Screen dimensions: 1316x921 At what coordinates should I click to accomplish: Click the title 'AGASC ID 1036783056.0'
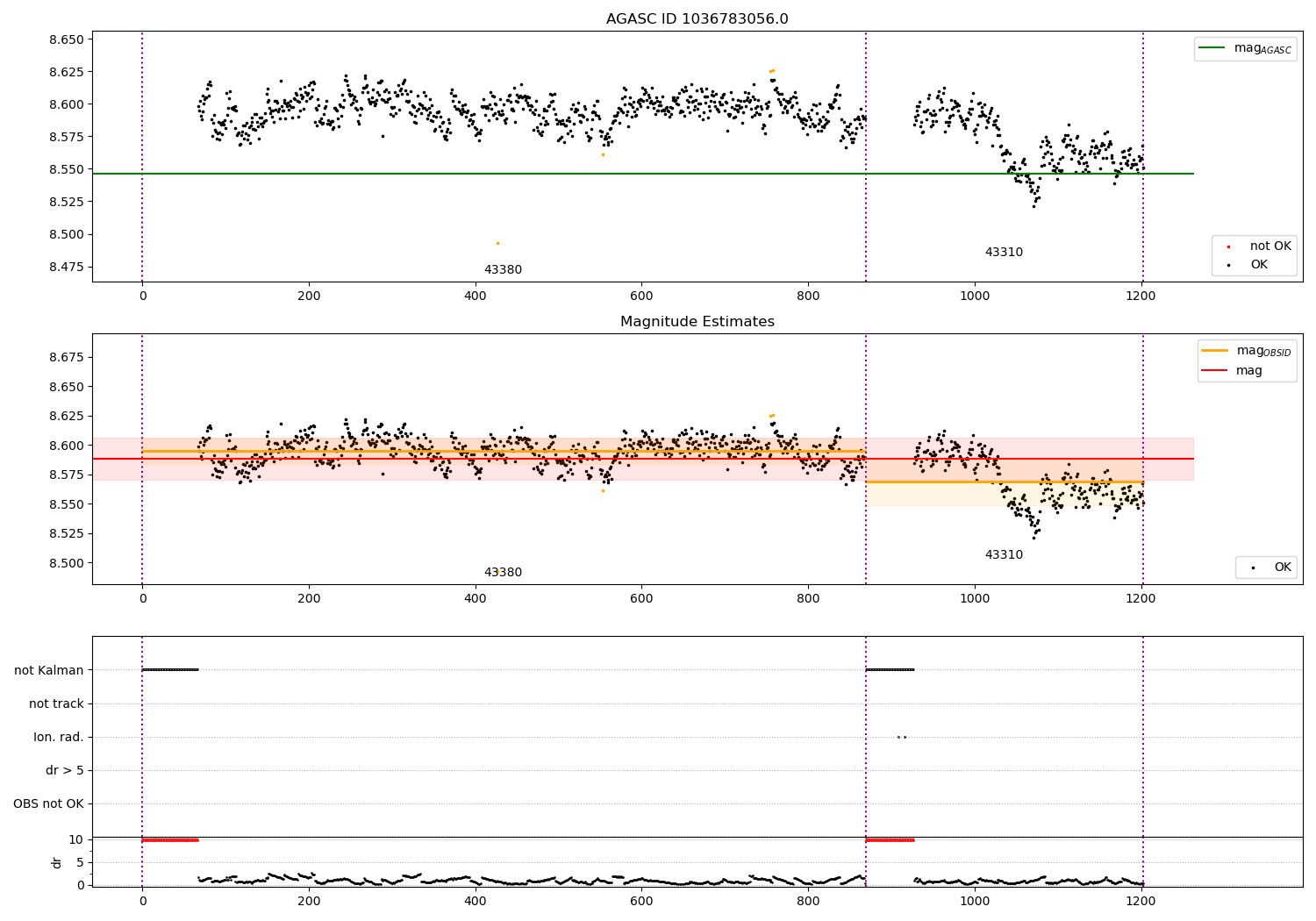pyautogui.click(x=697, y=19)
